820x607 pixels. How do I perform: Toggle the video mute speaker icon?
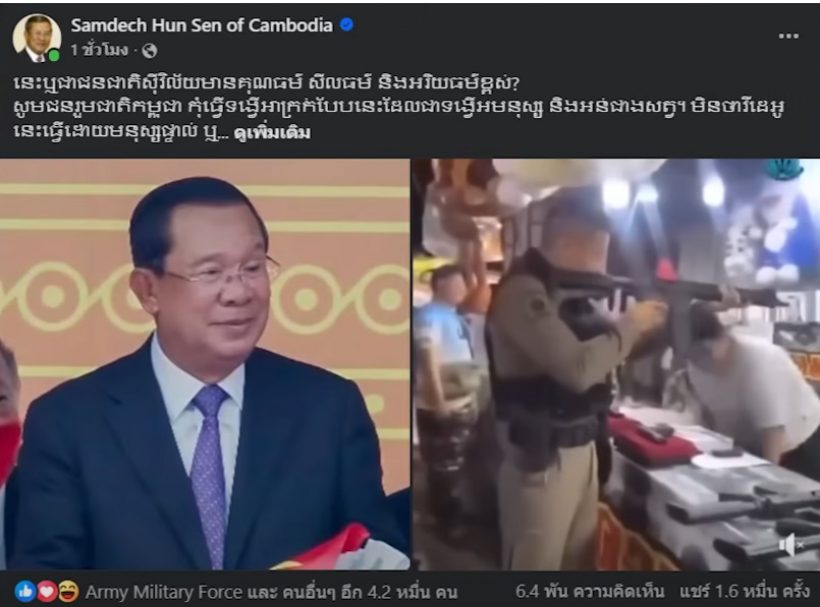[791, 545]
